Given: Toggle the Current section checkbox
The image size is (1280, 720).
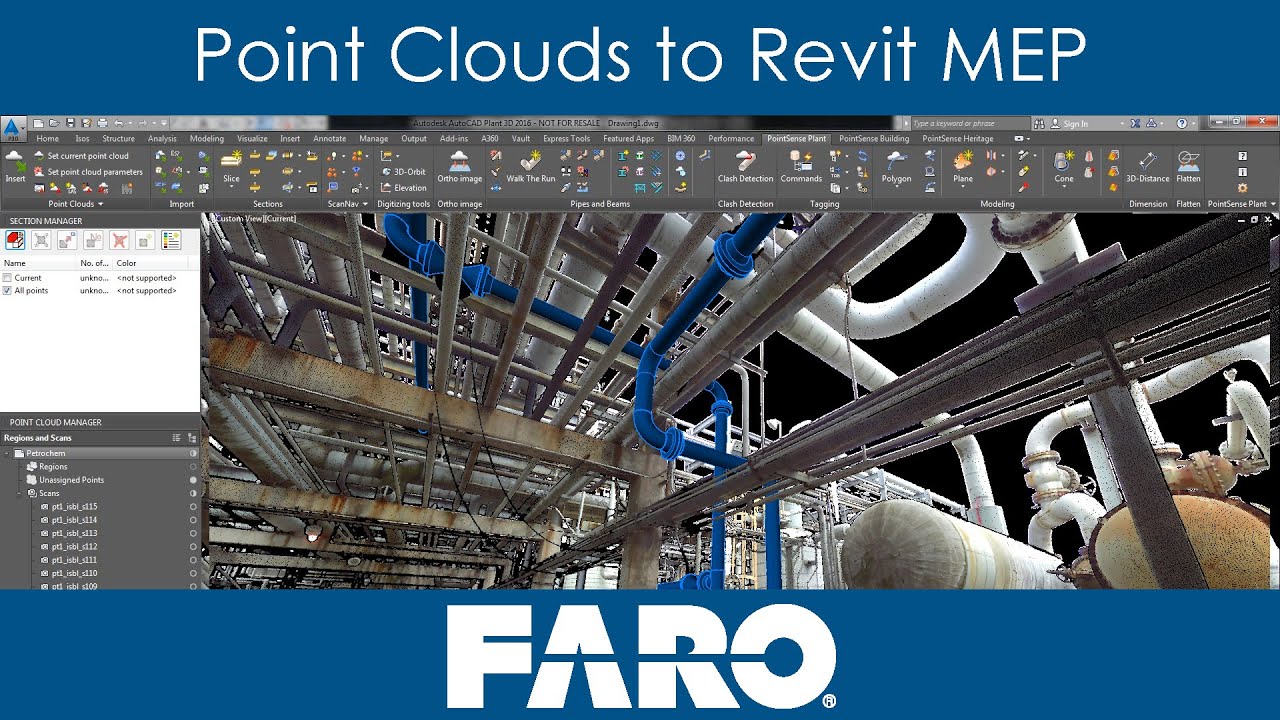Looking at the screenshot, I should 8,278.
